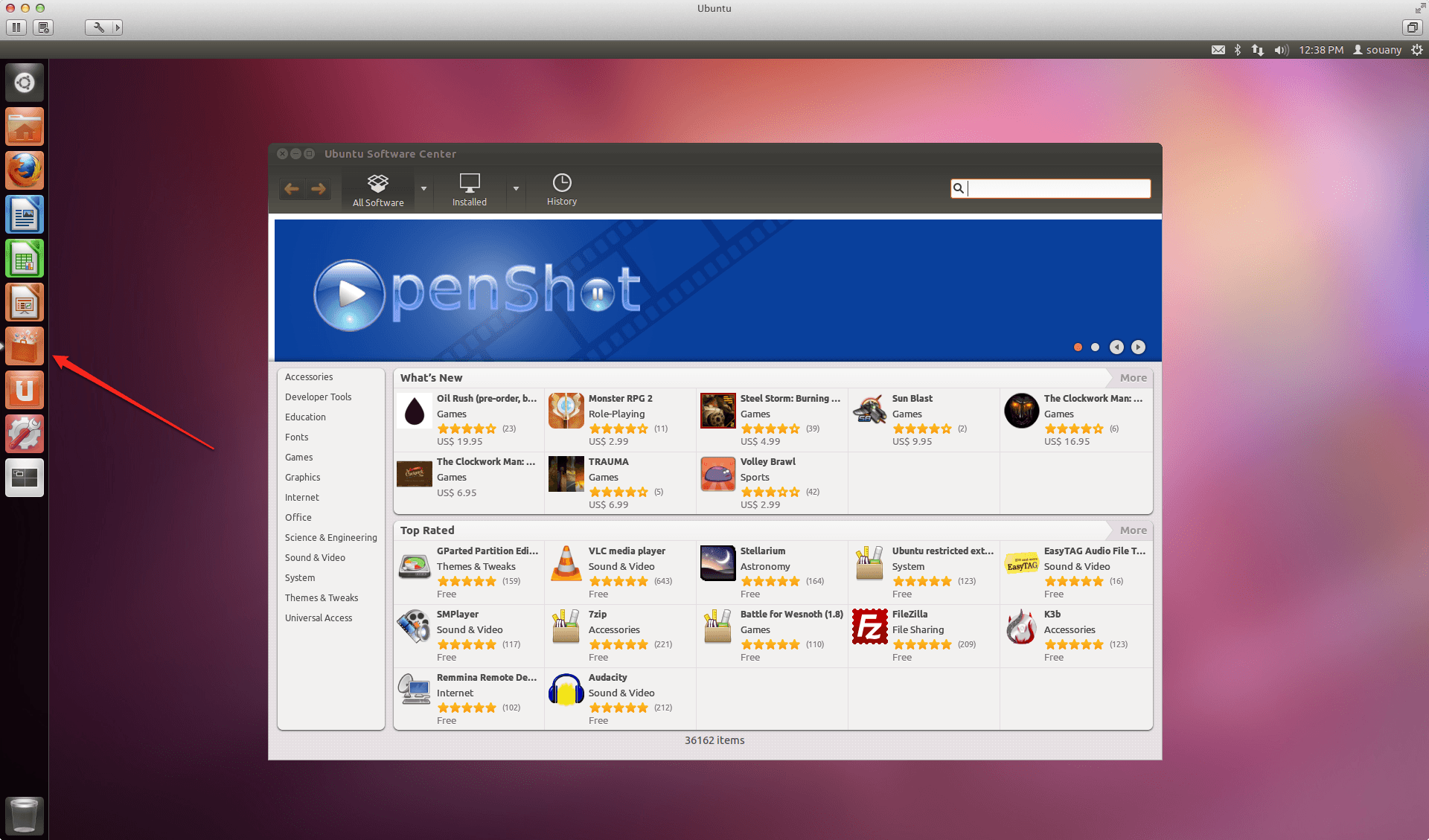Screen dimensions: 1429x840
Task: Select second banner page dot
Action: click(1095, 347)
